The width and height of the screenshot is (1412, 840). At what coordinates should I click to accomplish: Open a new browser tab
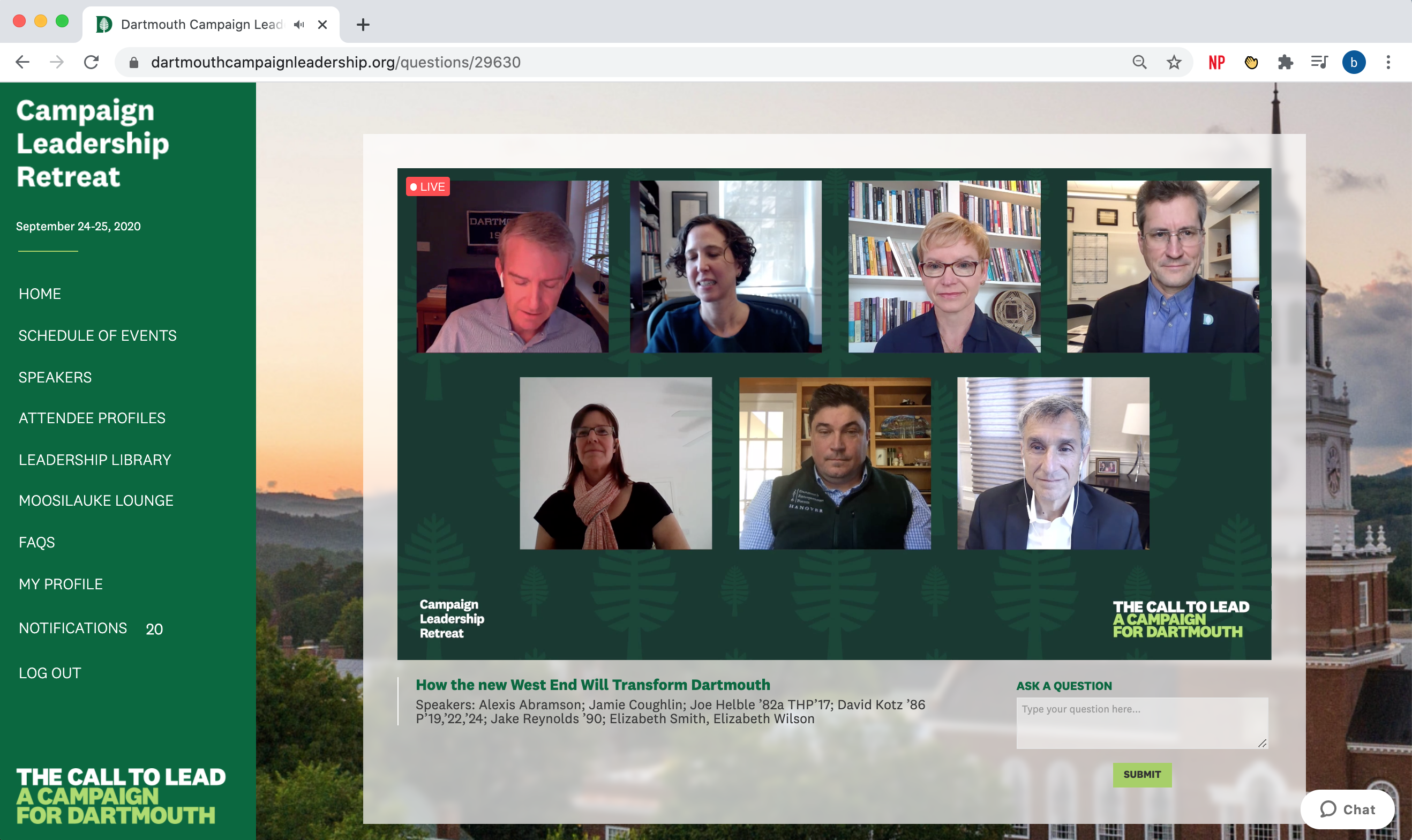tap(363, 24)
